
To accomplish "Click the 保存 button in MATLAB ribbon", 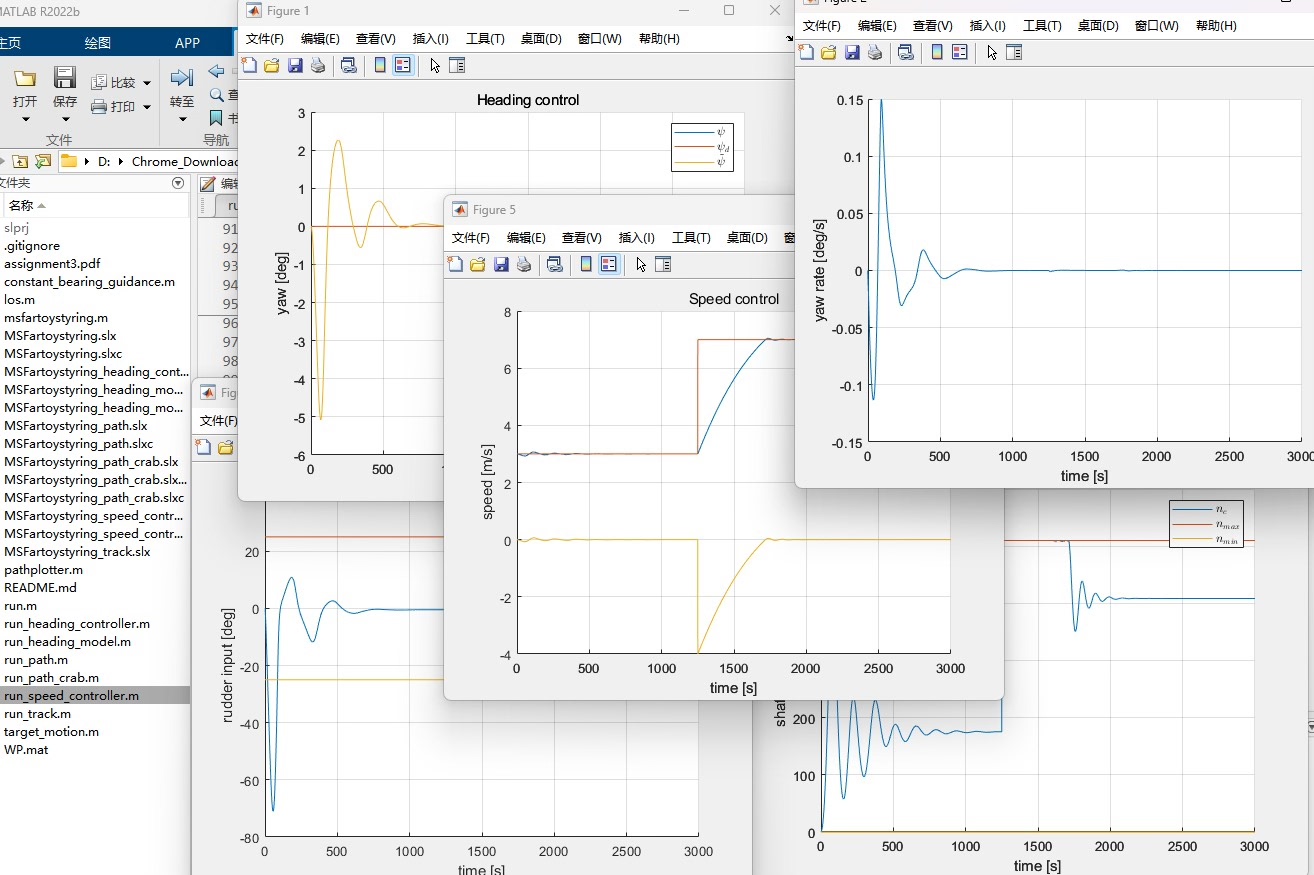I will pos(65,88).
